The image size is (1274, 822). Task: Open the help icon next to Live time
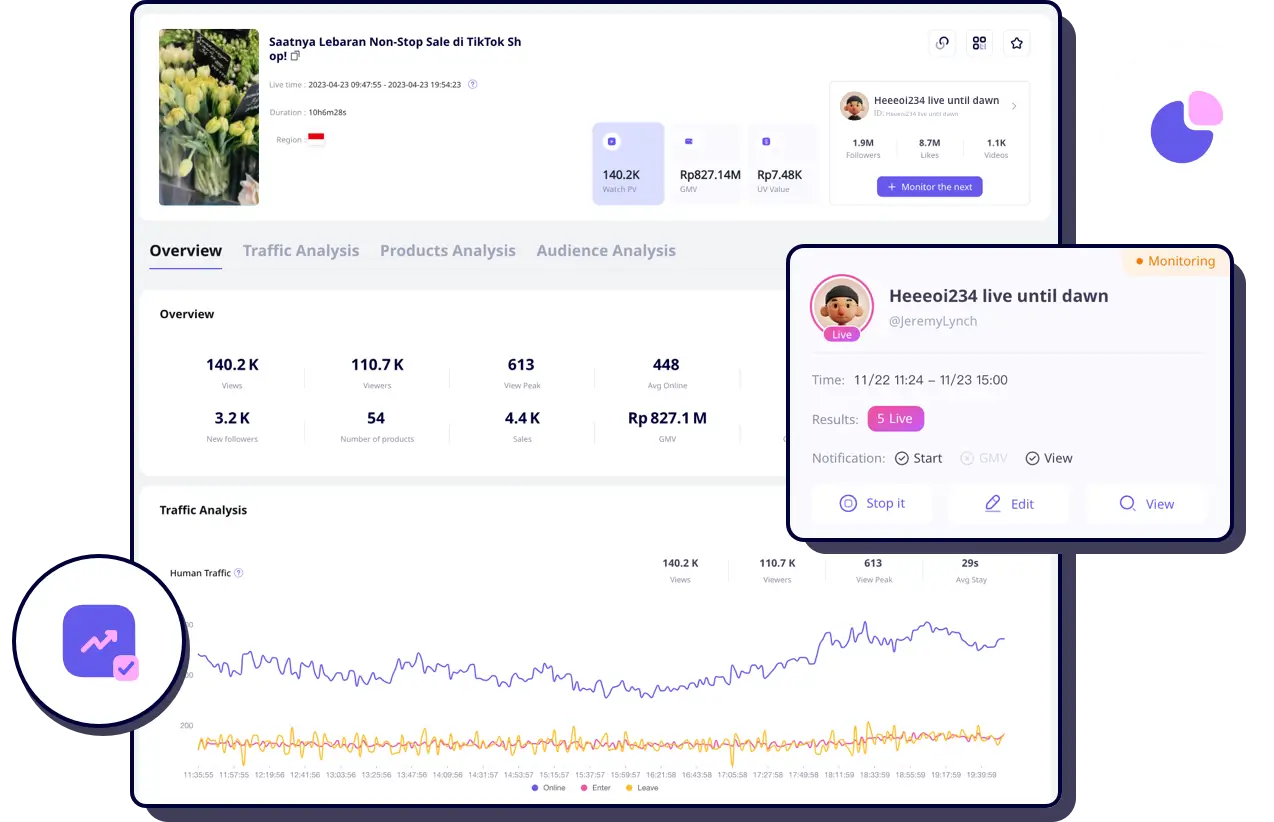472,84
